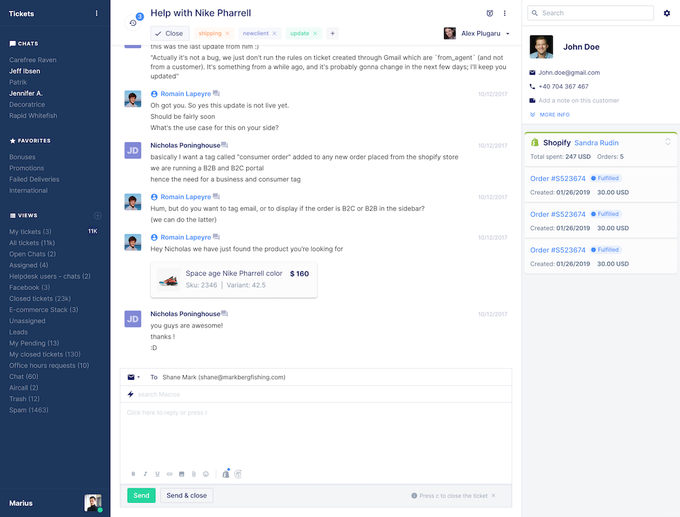The width and height of the screenshot is (680, 517).
Task: Open the Closed tickets view
Action: [39, 298]
